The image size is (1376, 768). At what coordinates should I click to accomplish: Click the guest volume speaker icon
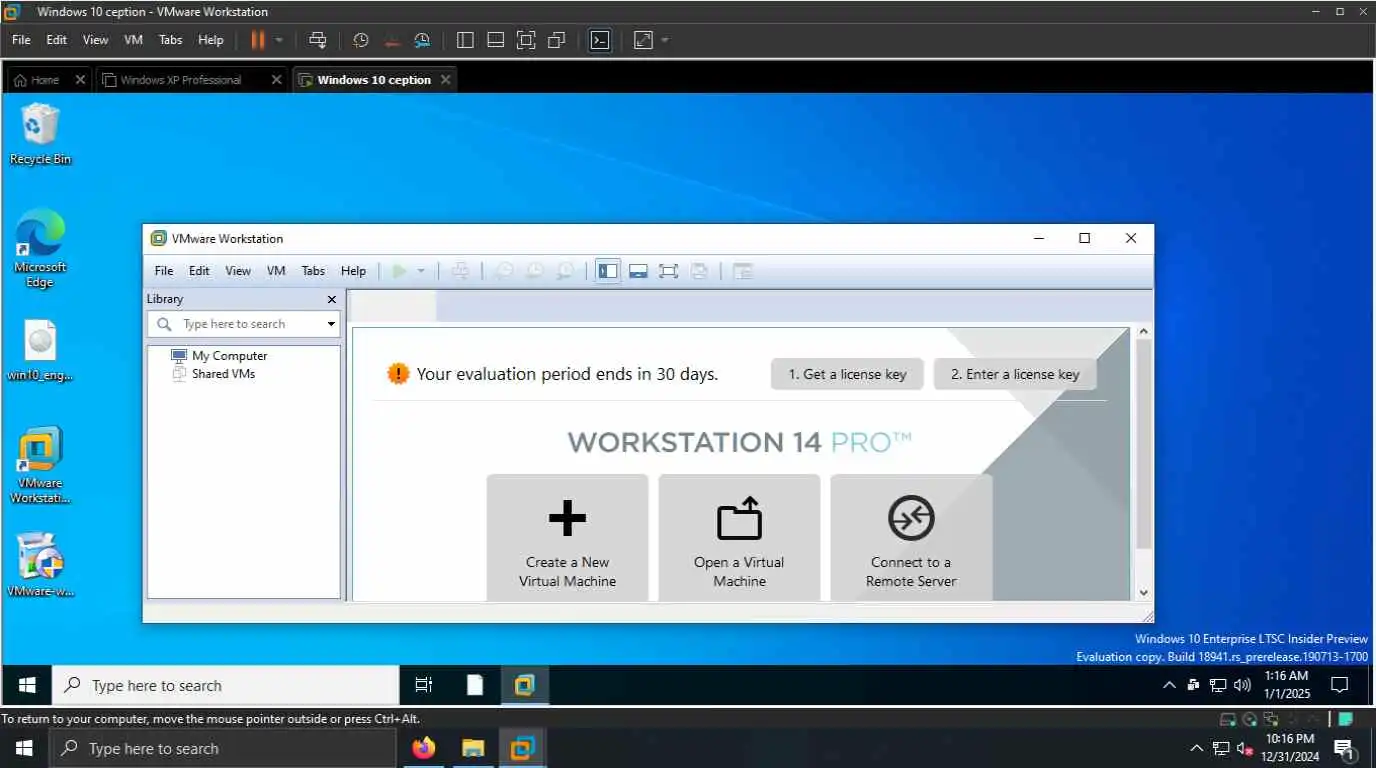click(1243, 685)
